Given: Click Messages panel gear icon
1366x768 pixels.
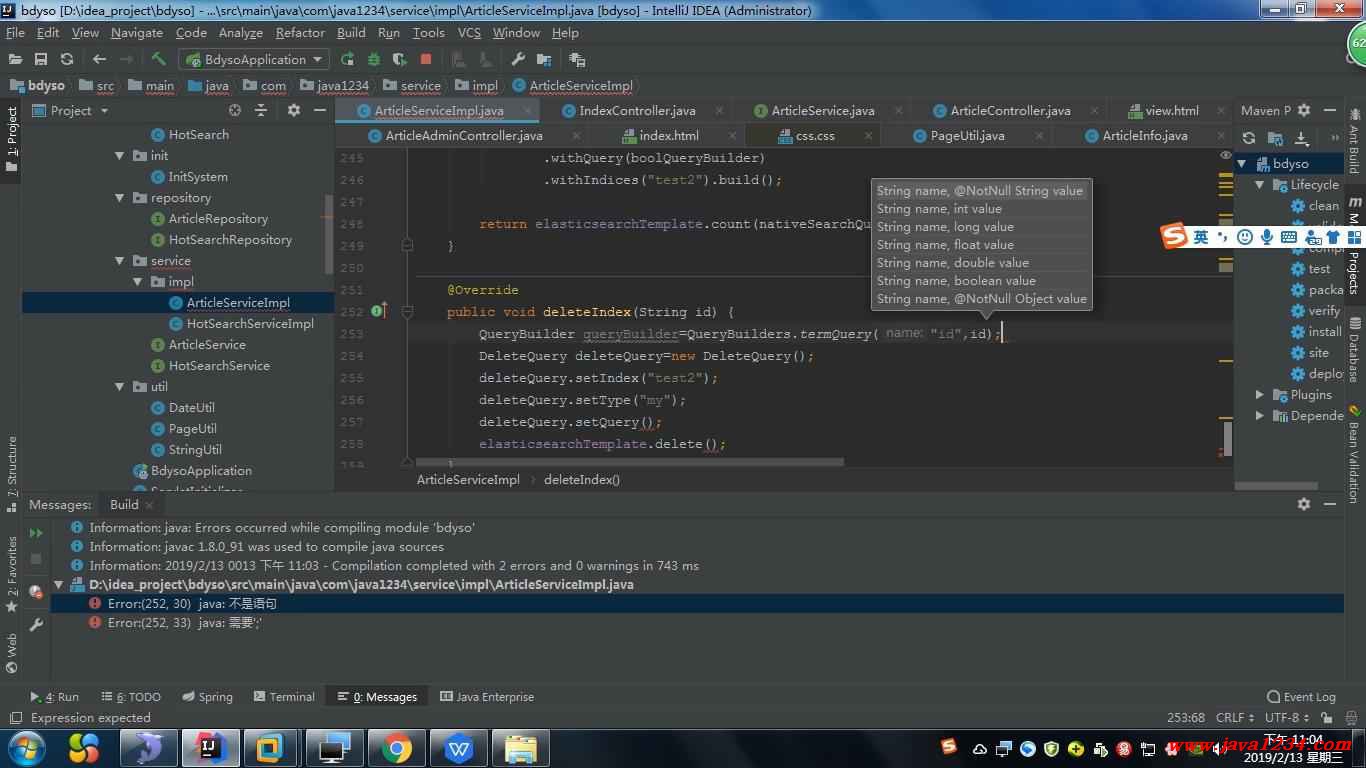Looking at the screenshot, I should (1303, 504).
